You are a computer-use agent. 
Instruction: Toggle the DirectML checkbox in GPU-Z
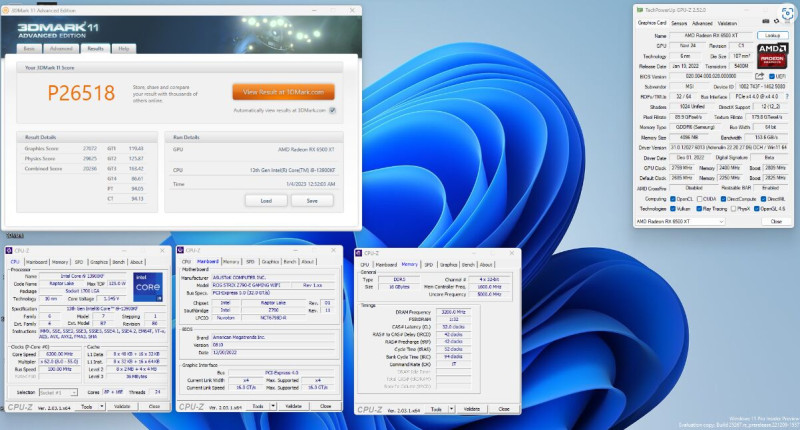(763, 199)
